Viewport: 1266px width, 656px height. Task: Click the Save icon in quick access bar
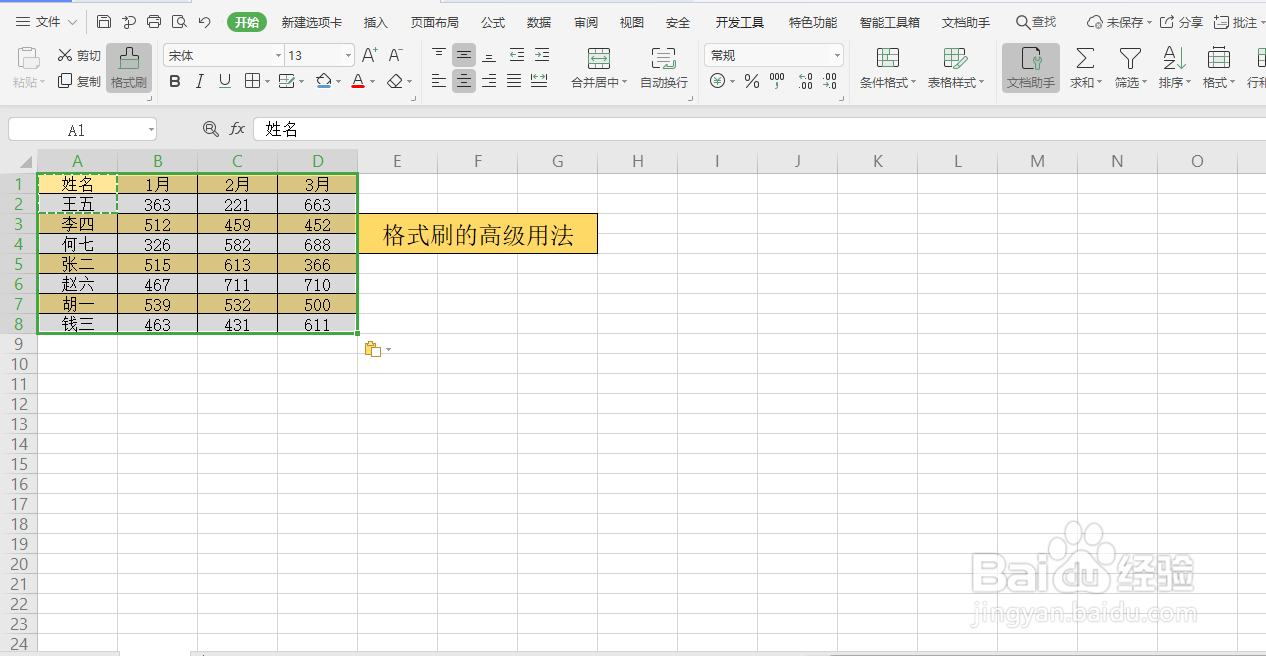(x=104, y=21)
